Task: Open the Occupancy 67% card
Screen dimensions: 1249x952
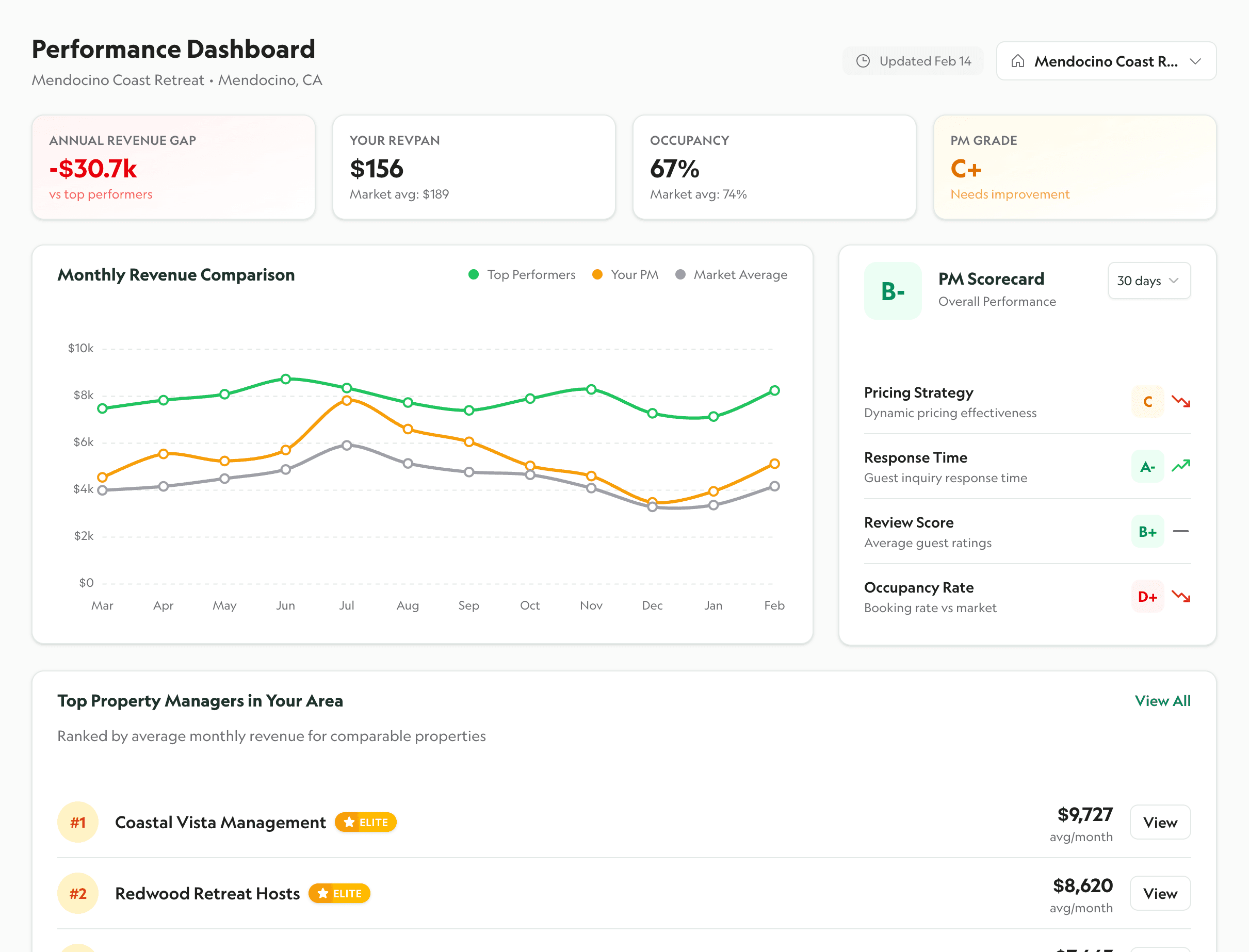Action: (774, 167)
